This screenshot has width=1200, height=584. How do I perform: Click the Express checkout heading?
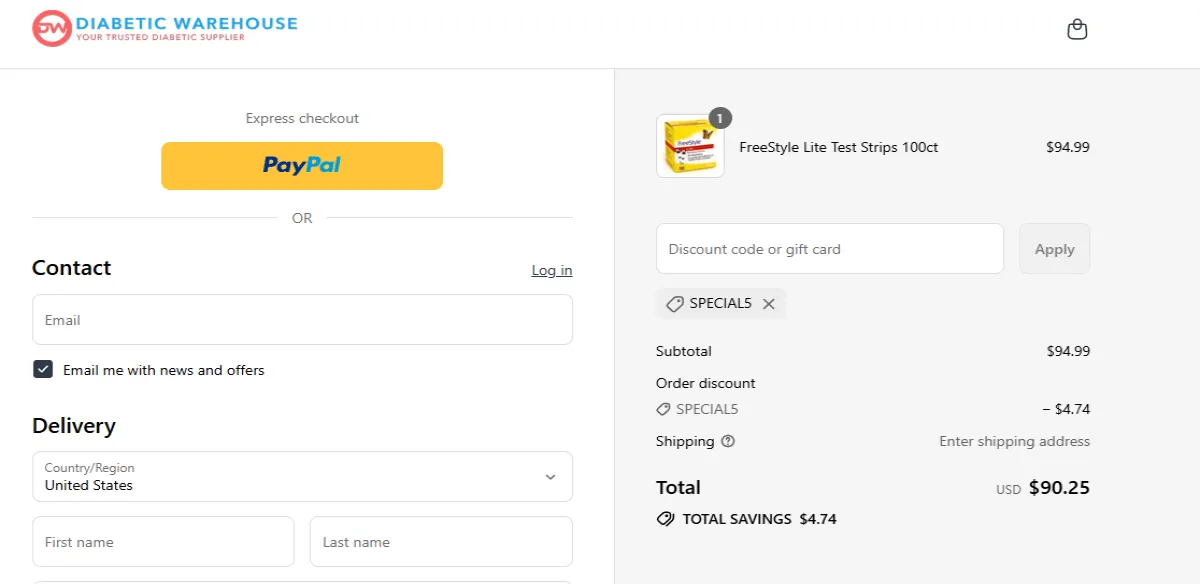pos(302,118)
